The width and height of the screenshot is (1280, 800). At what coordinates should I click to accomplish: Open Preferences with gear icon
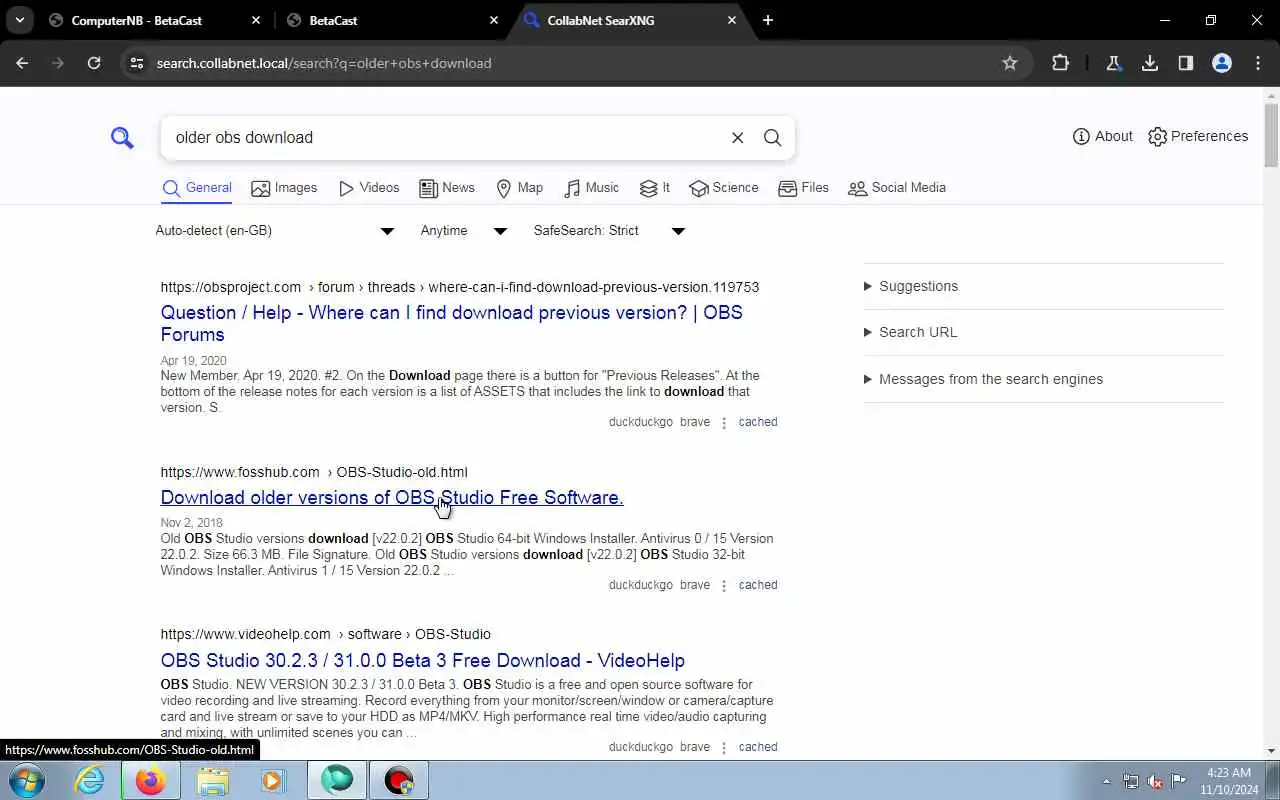tap(1198, 136)
